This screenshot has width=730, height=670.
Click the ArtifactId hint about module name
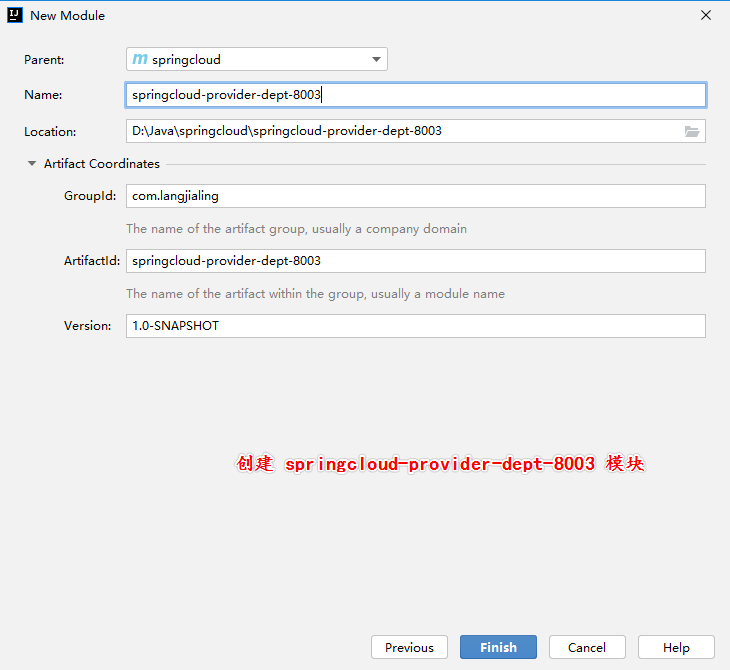(315, 294)
